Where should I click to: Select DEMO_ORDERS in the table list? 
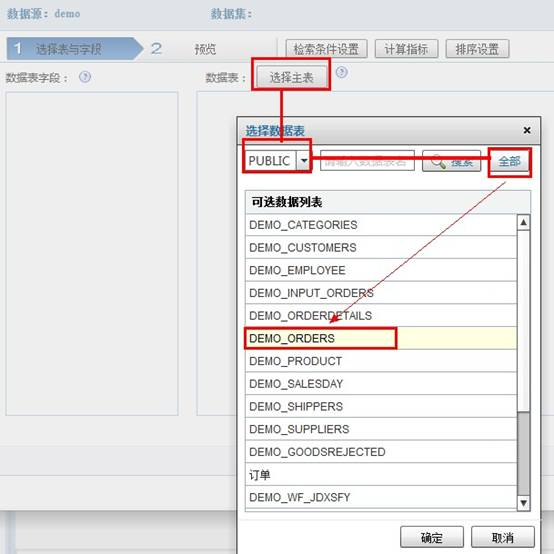click(x=381, y=338)
